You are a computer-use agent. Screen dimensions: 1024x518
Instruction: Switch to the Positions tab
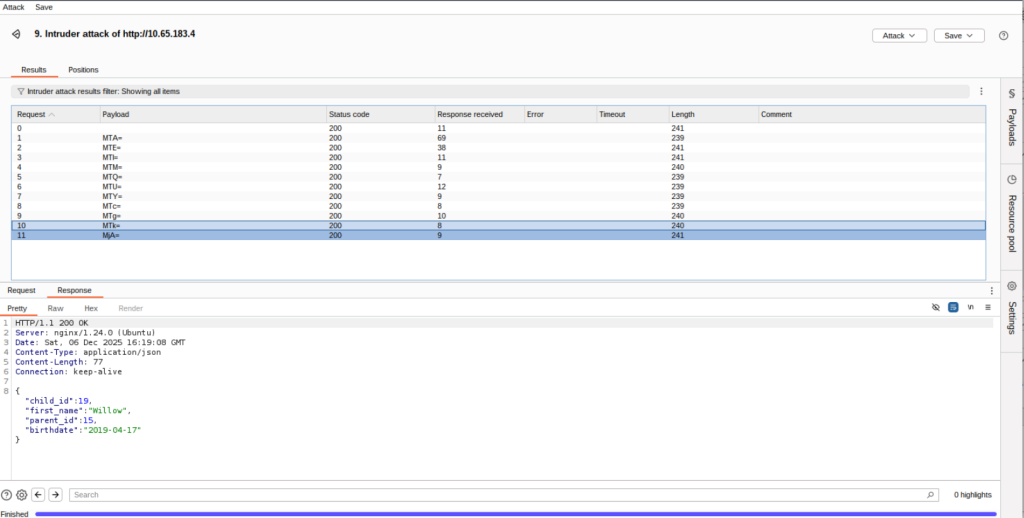(83, 70)
